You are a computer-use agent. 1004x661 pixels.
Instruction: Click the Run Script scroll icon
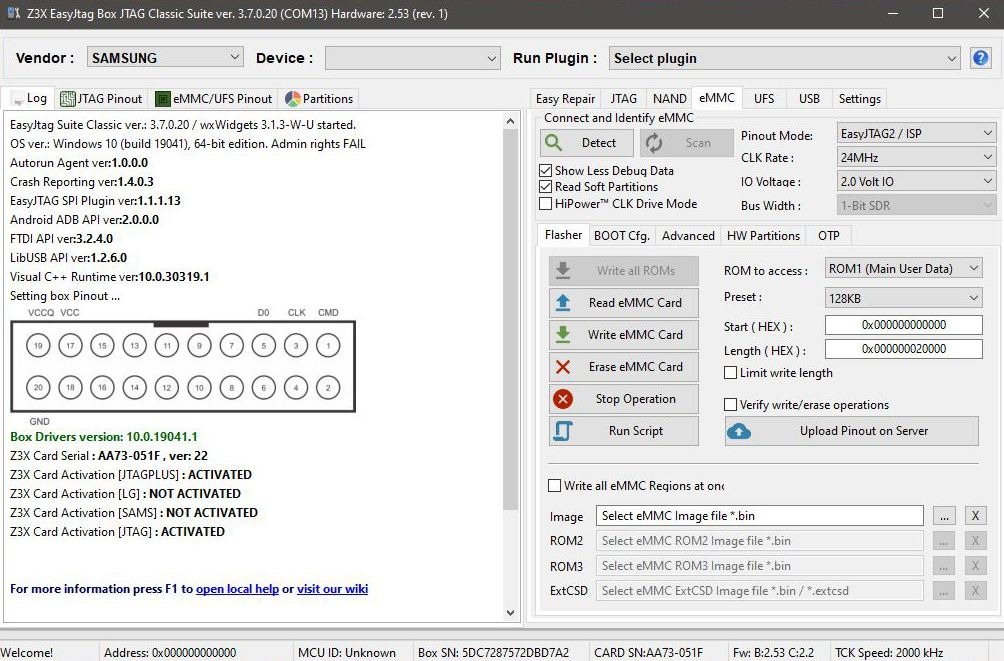[563, 431]
